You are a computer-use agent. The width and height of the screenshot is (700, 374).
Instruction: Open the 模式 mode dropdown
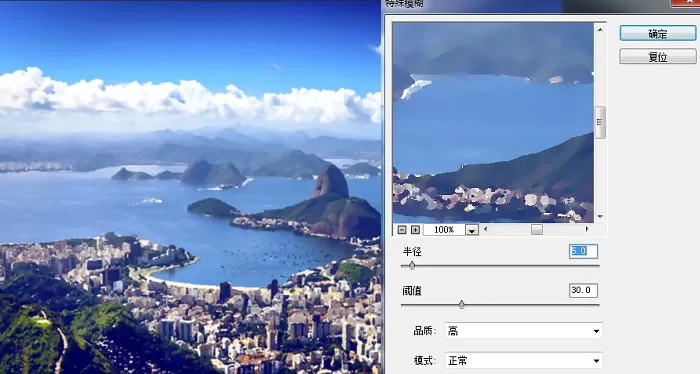point(524,360)
